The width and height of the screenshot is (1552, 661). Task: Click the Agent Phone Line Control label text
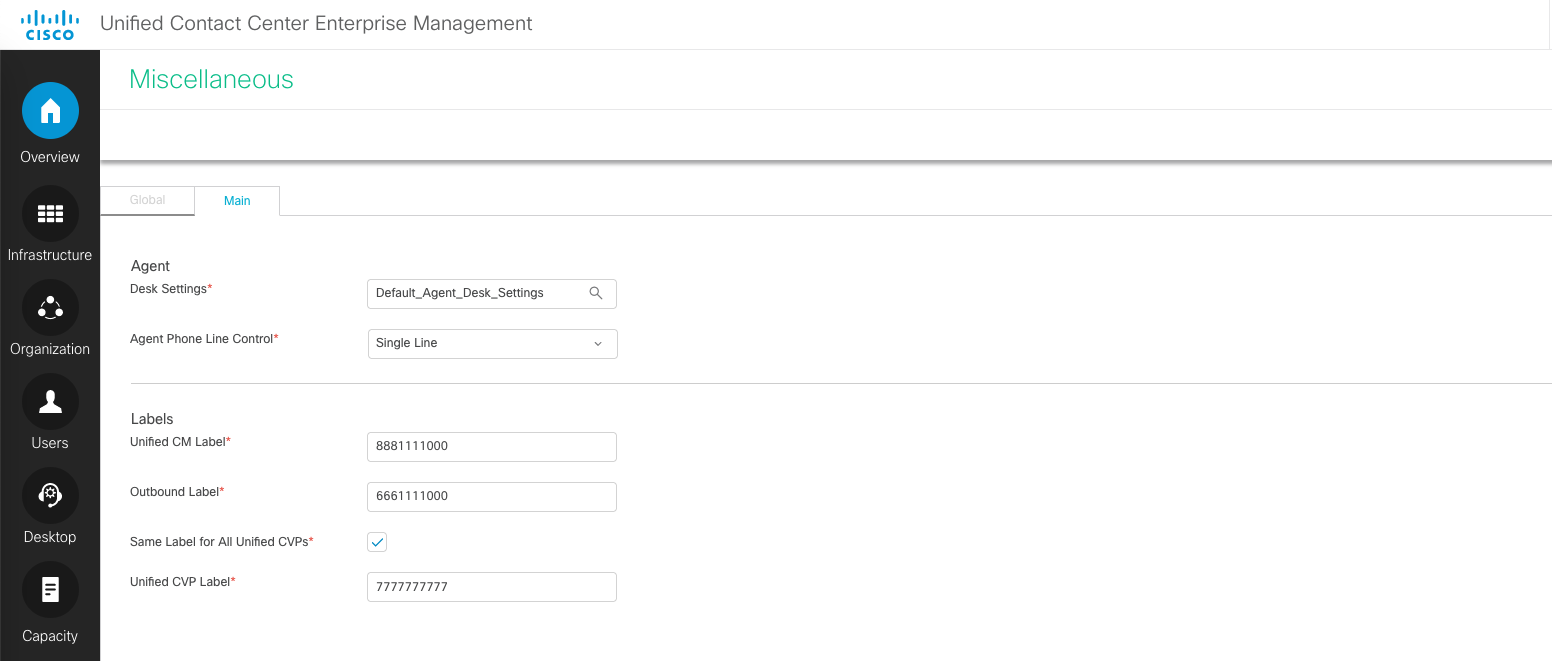pyautogui.click(x=201, y=339)
